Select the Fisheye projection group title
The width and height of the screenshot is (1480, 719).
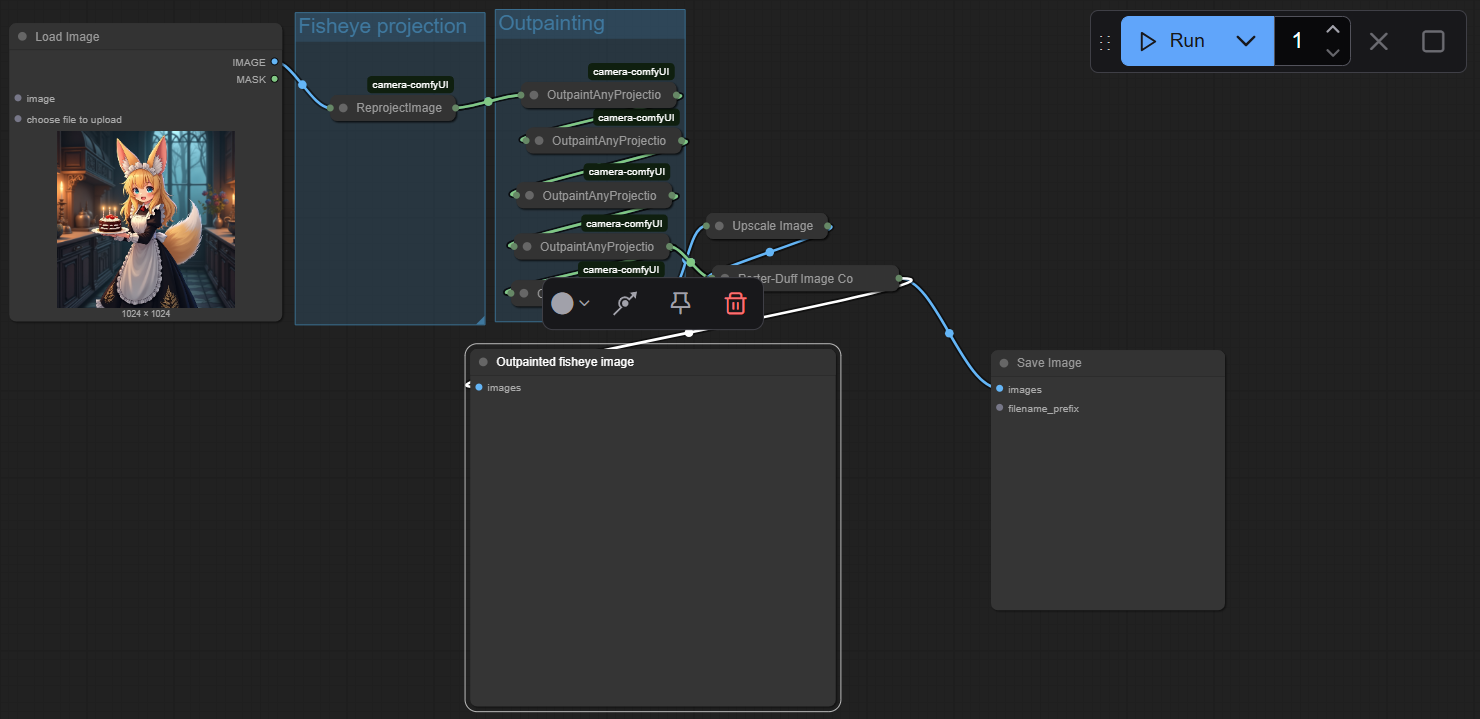tap(383, 26)
